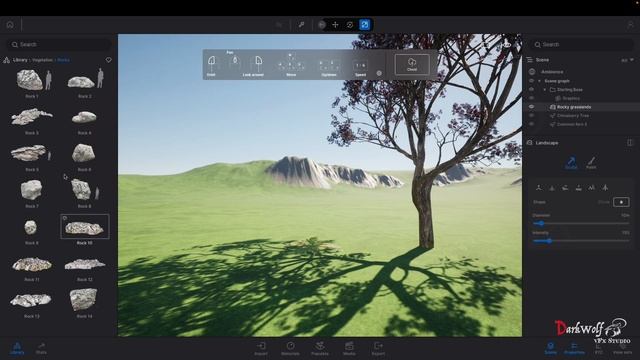This screenshot has width=640, height=360.
Task: Click the Library breadcrumb link
Action: pyautogui.click(x=20, y=60)
